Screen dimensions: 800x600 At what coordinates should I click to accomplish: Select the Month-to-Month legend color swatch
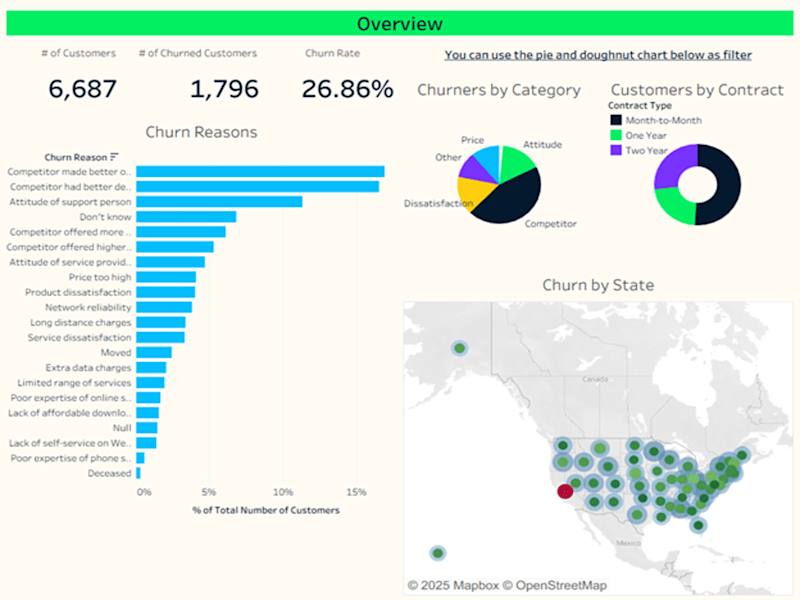coord(616,120)
